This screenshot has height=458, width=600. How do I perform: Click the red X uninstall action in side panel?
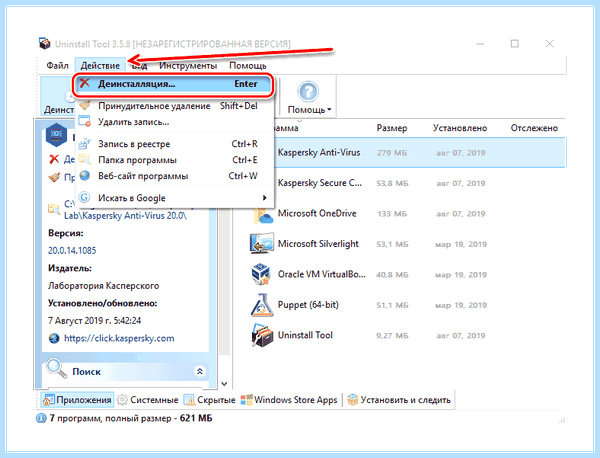(54, 158)
